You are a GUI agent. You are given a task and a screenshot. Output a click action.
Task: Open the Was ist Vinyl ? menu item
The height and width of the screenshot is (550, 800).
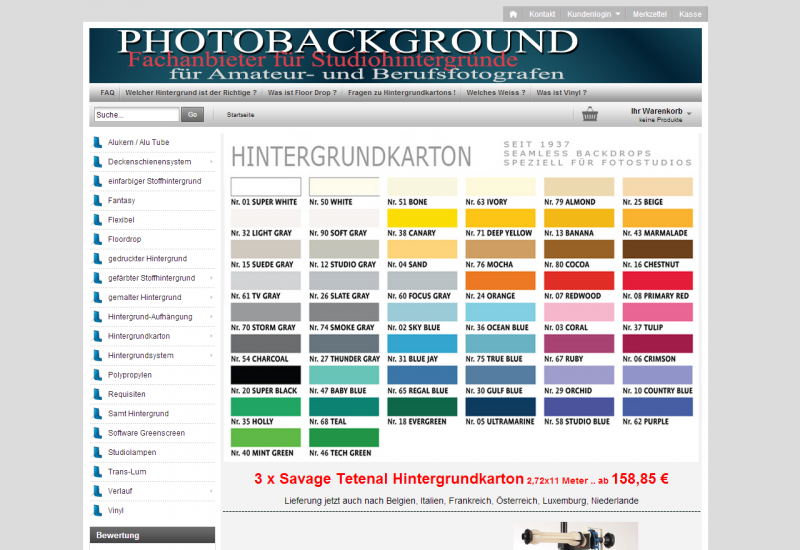tap(562, 92)
